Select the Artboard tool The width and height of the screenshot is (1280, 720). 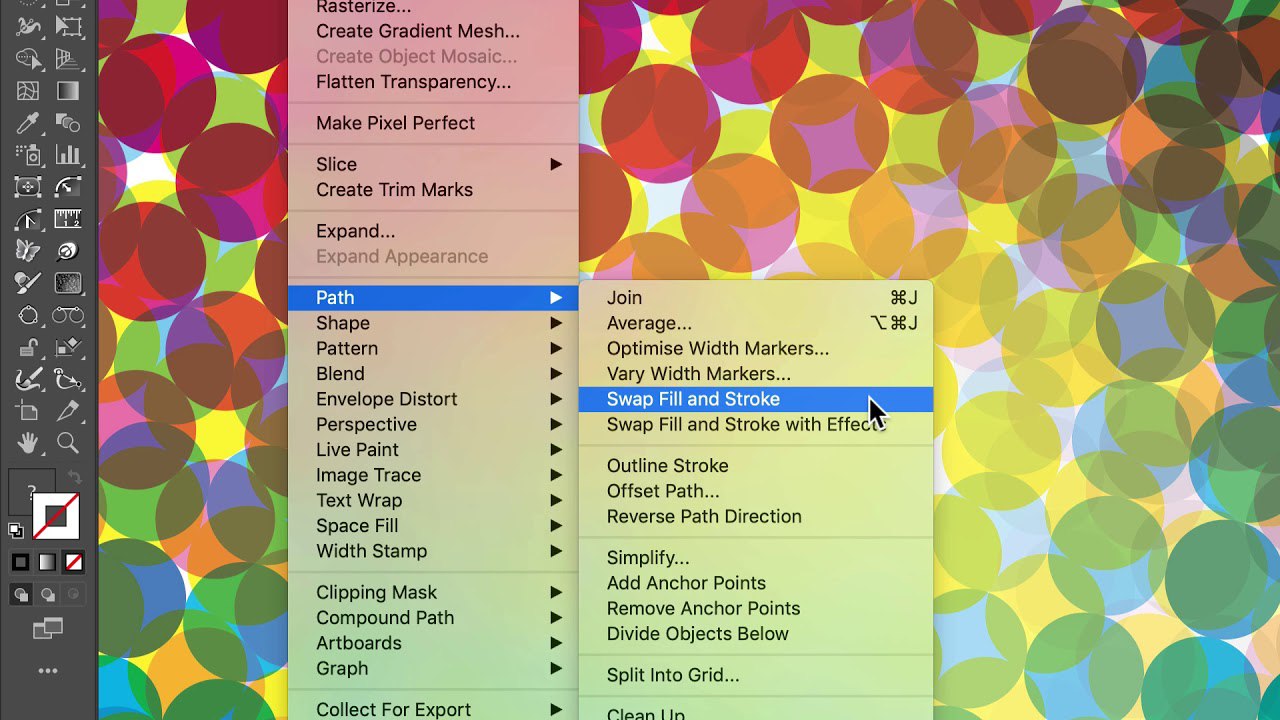pyautogui.click(x=28, y=411)
